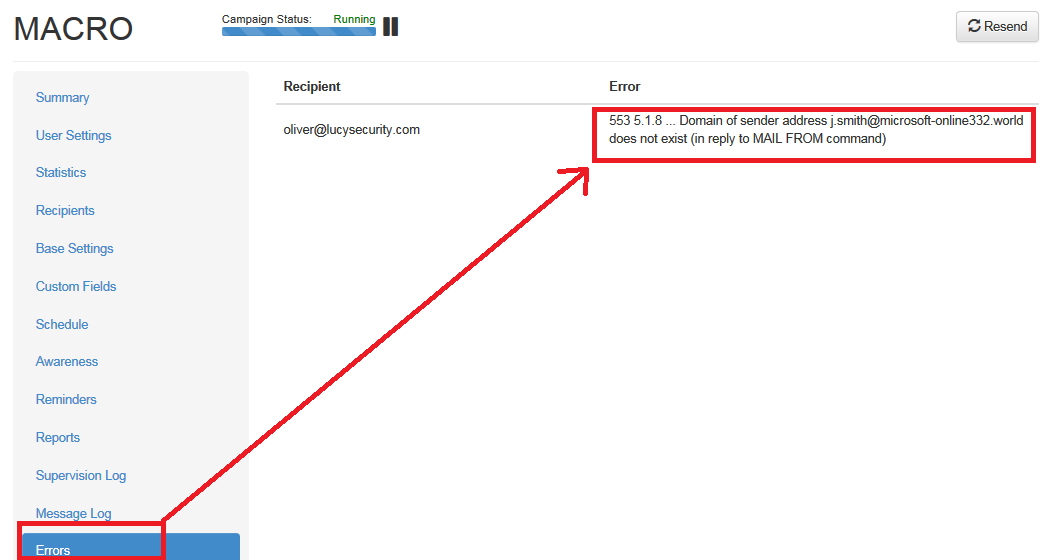The width and height of the screenshot is (1053, 560).
Task: Go to Statistics page
Action: [60, 173]
